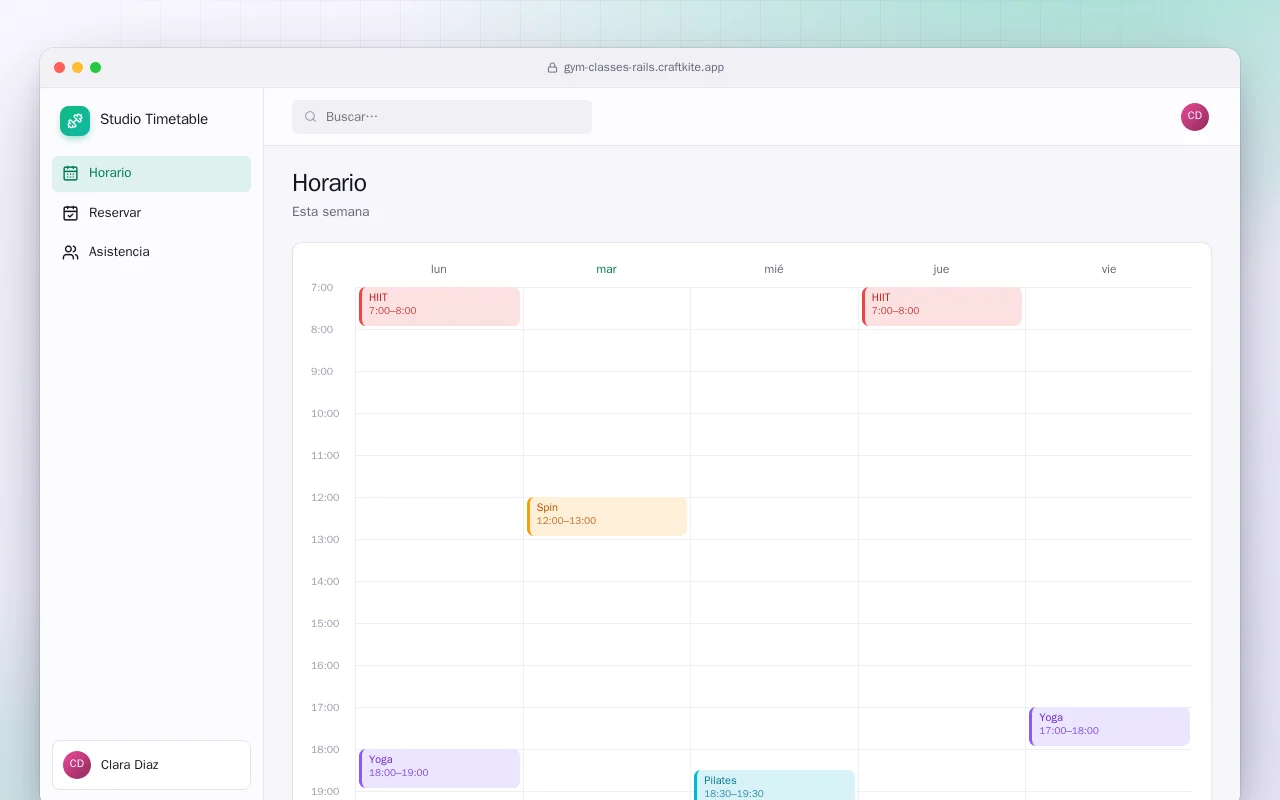Viewport: 1280px width, 800px height.
Task: Open the Horario section in sidebar
Action: (x=151, y=173)
